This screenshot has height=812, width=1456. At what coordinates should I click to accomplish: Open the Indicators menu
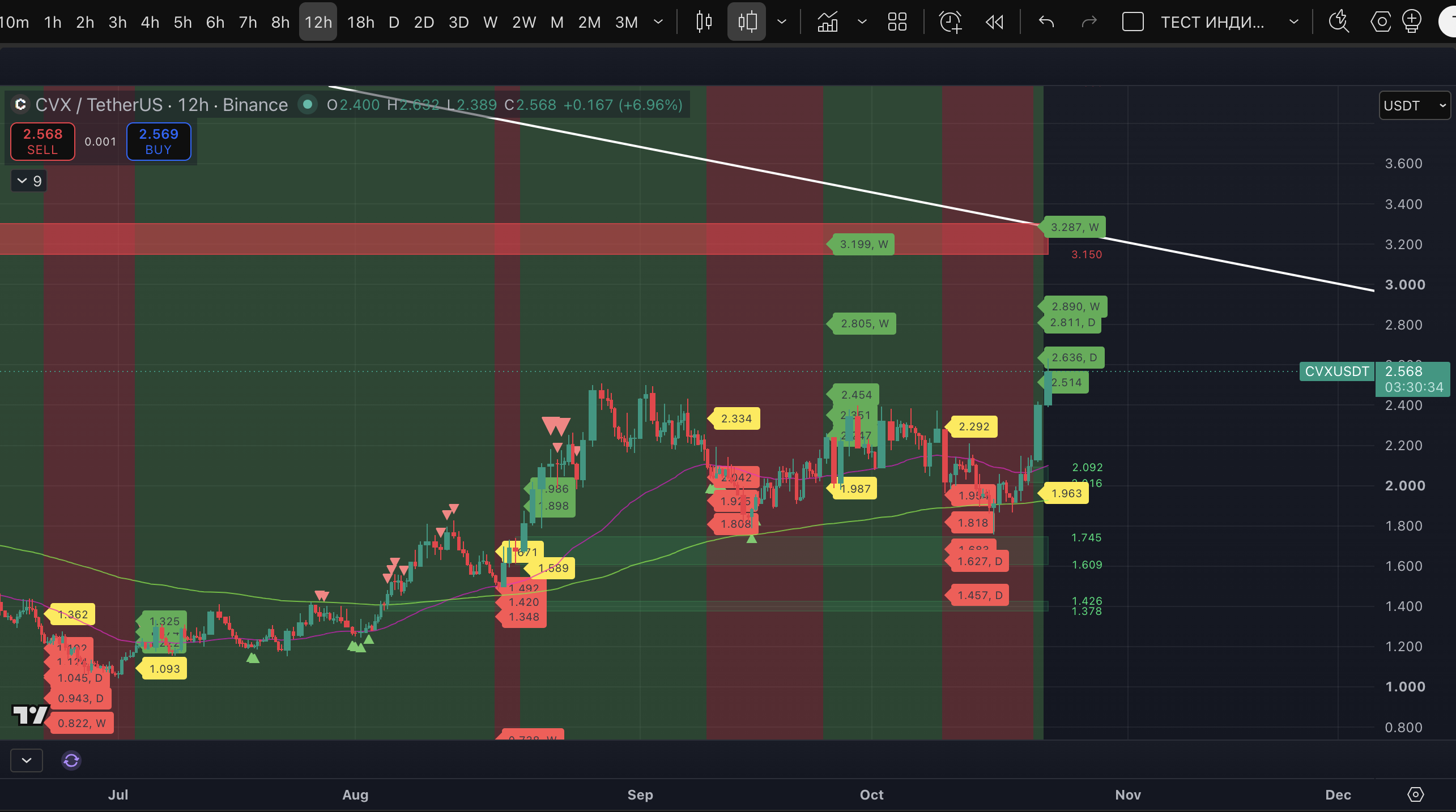(x=828, y=22)
